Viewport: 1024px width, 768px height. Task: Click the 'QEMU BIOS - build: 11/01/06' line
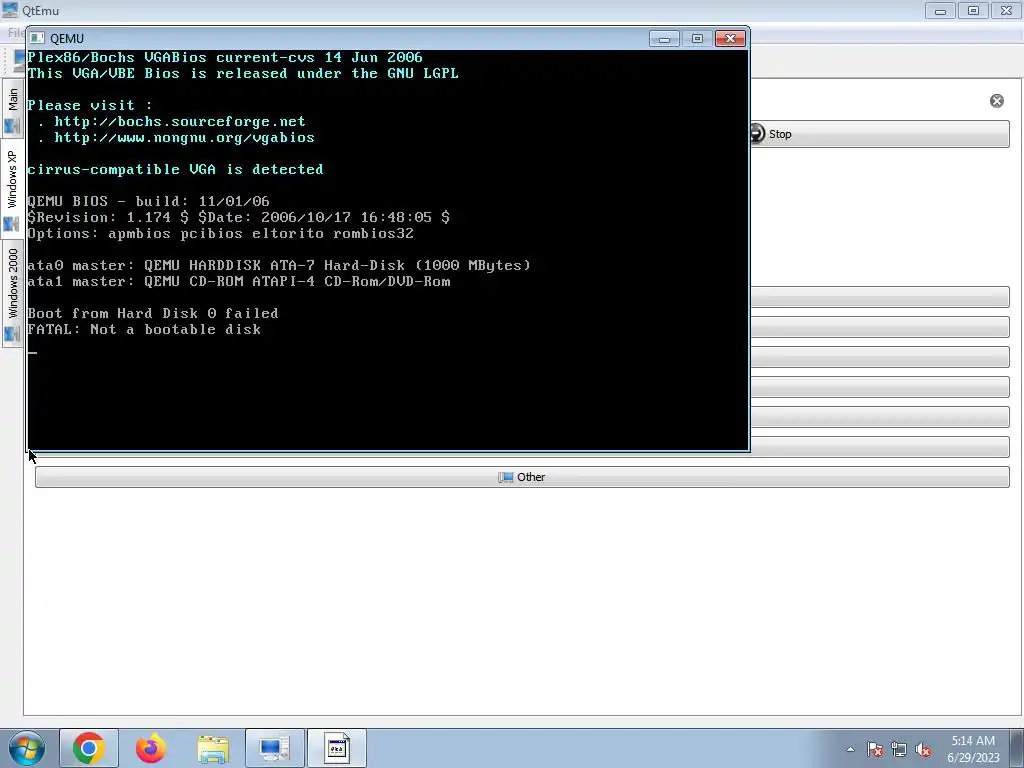(148, 201)
